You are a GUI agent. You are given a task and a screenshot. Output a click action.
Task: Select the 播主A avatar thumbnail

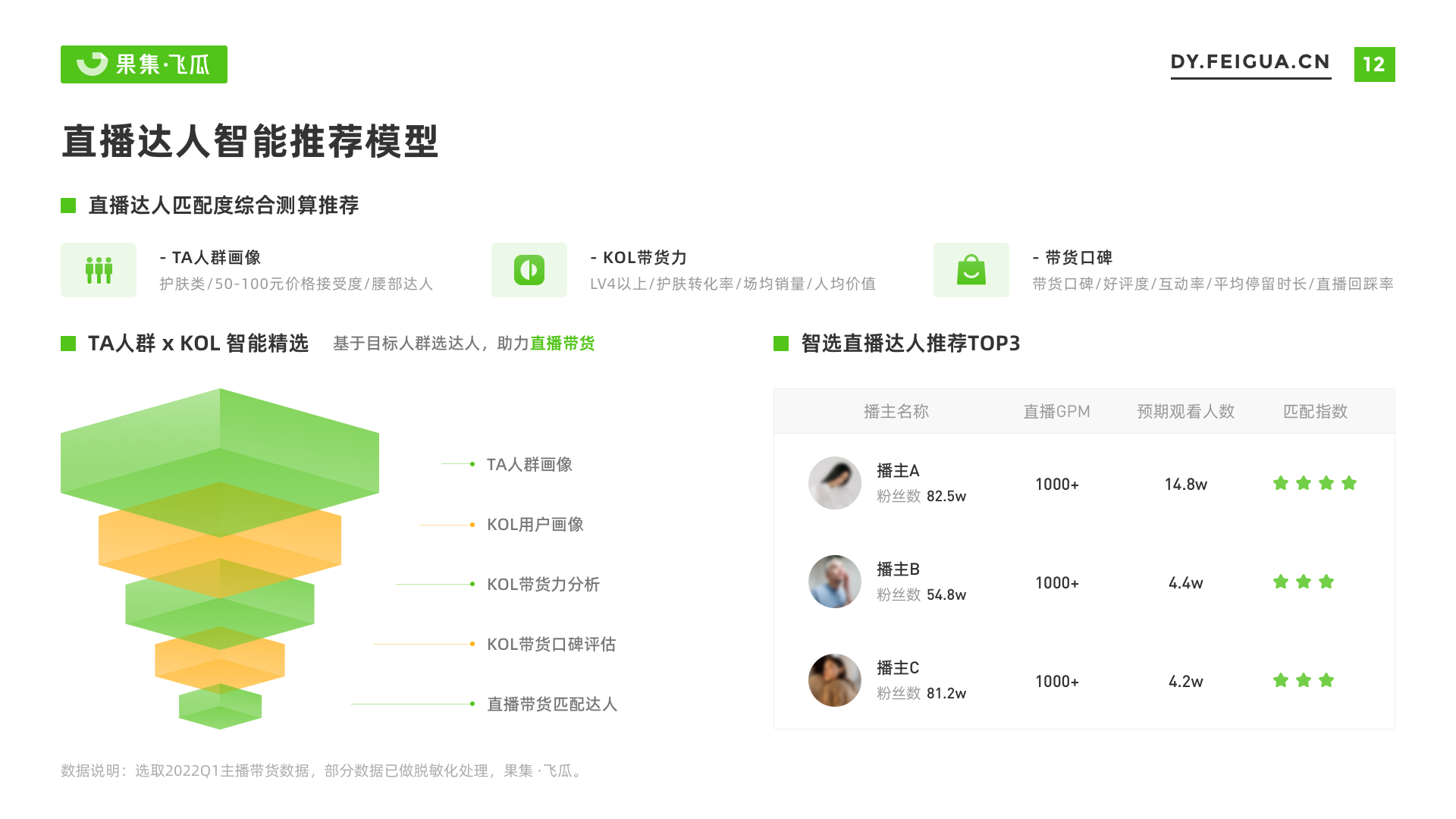pos(834,483)
